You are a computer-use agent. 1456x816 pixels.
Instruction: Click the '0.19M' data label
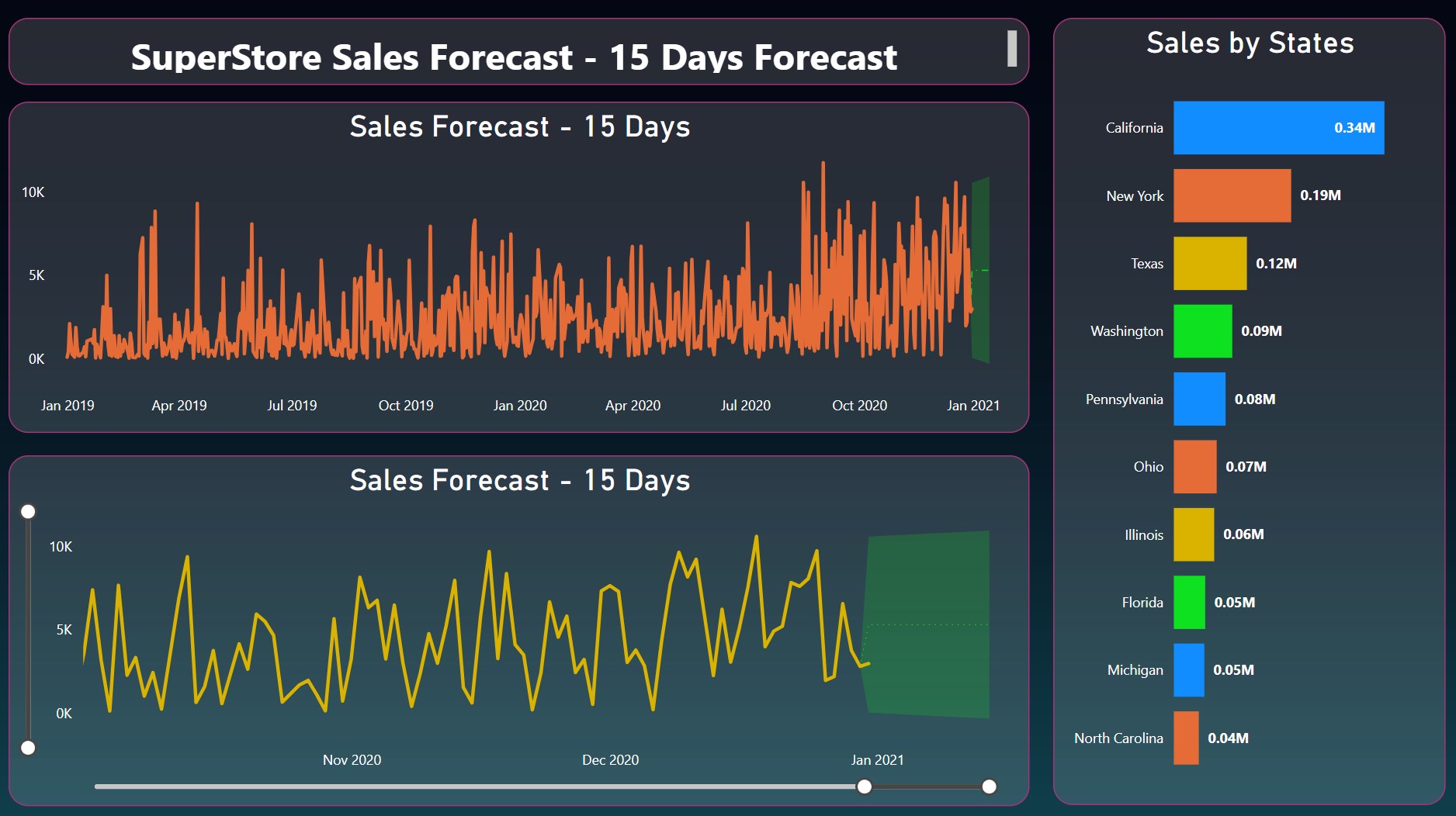click(x=1320, y=195)
